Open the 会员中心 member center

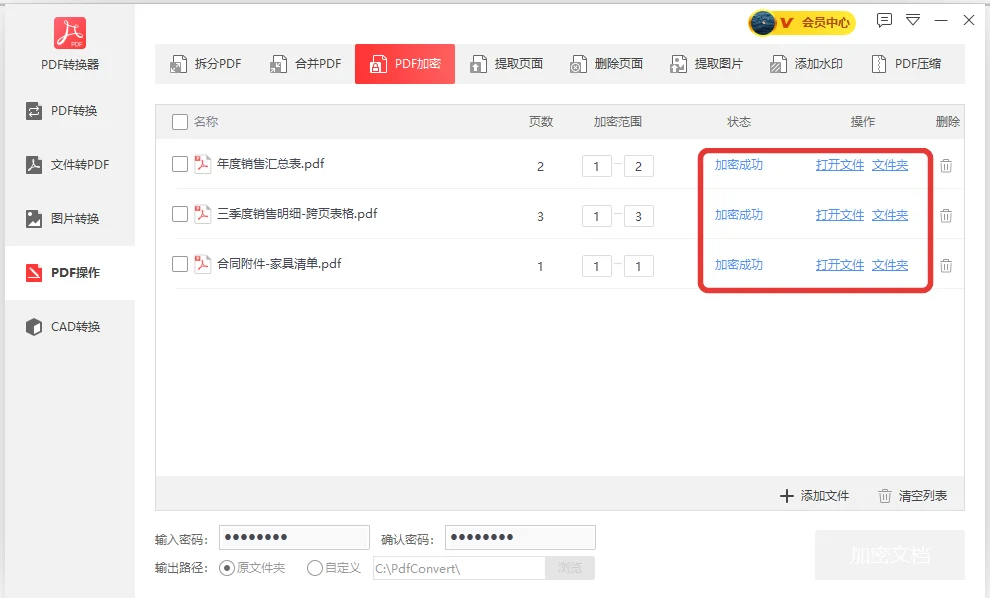(x=802, y=23)
